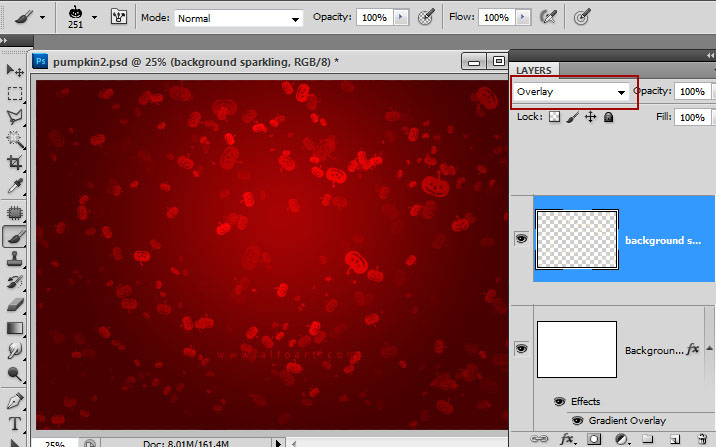The width and height of the screenshot is (716, 447).
Task: Select the Eraser tool
Action: pyautogui.click(x=15, y=304)
